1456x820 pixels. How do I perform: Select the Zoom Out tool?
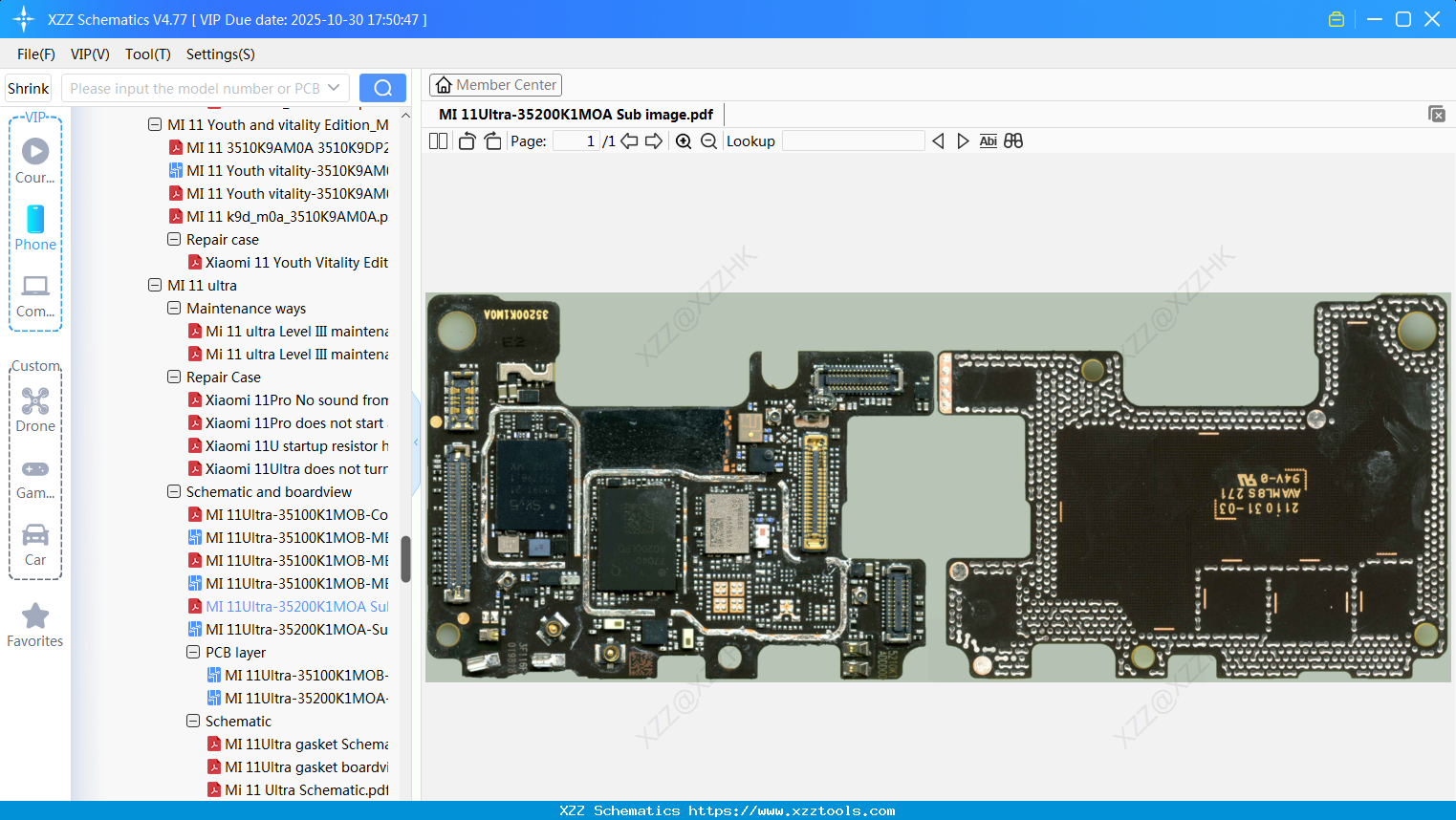click(x=709, y=140)
